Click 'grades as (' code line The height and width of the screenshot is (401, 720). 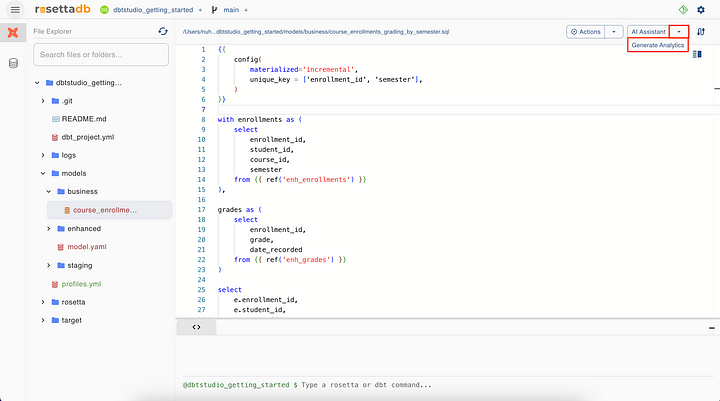point(240,209)
